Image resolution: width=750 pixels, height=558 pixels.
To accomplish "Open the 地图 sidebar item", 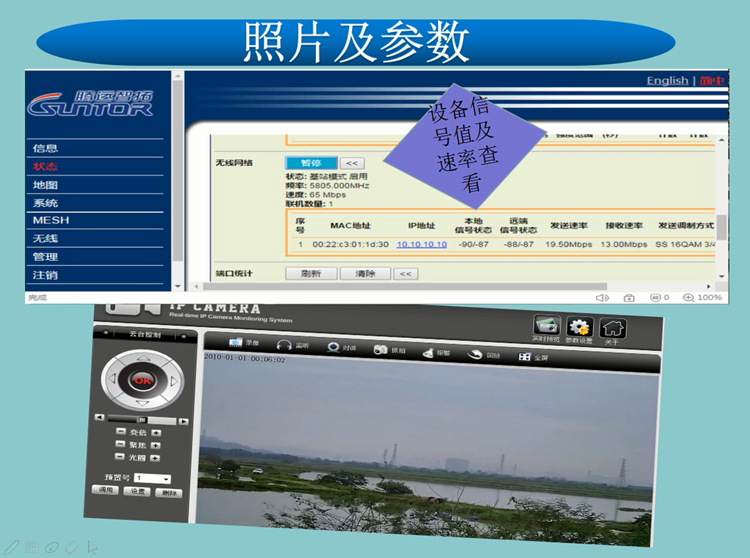I will pyautogui.click(x=45, y=185).
